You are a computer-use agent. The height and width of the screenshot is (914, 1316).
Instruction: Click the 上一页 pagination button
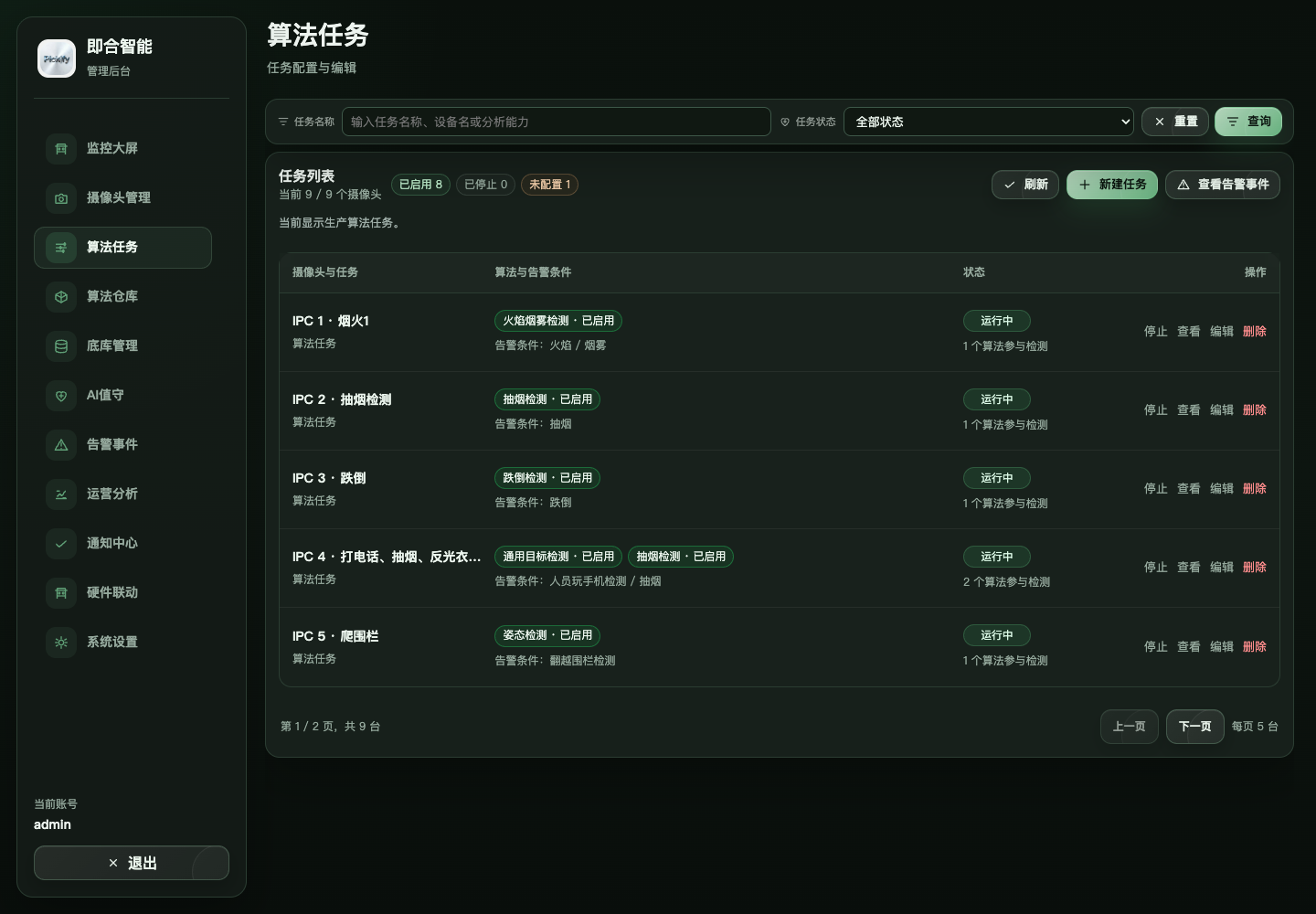(1129, 727)
